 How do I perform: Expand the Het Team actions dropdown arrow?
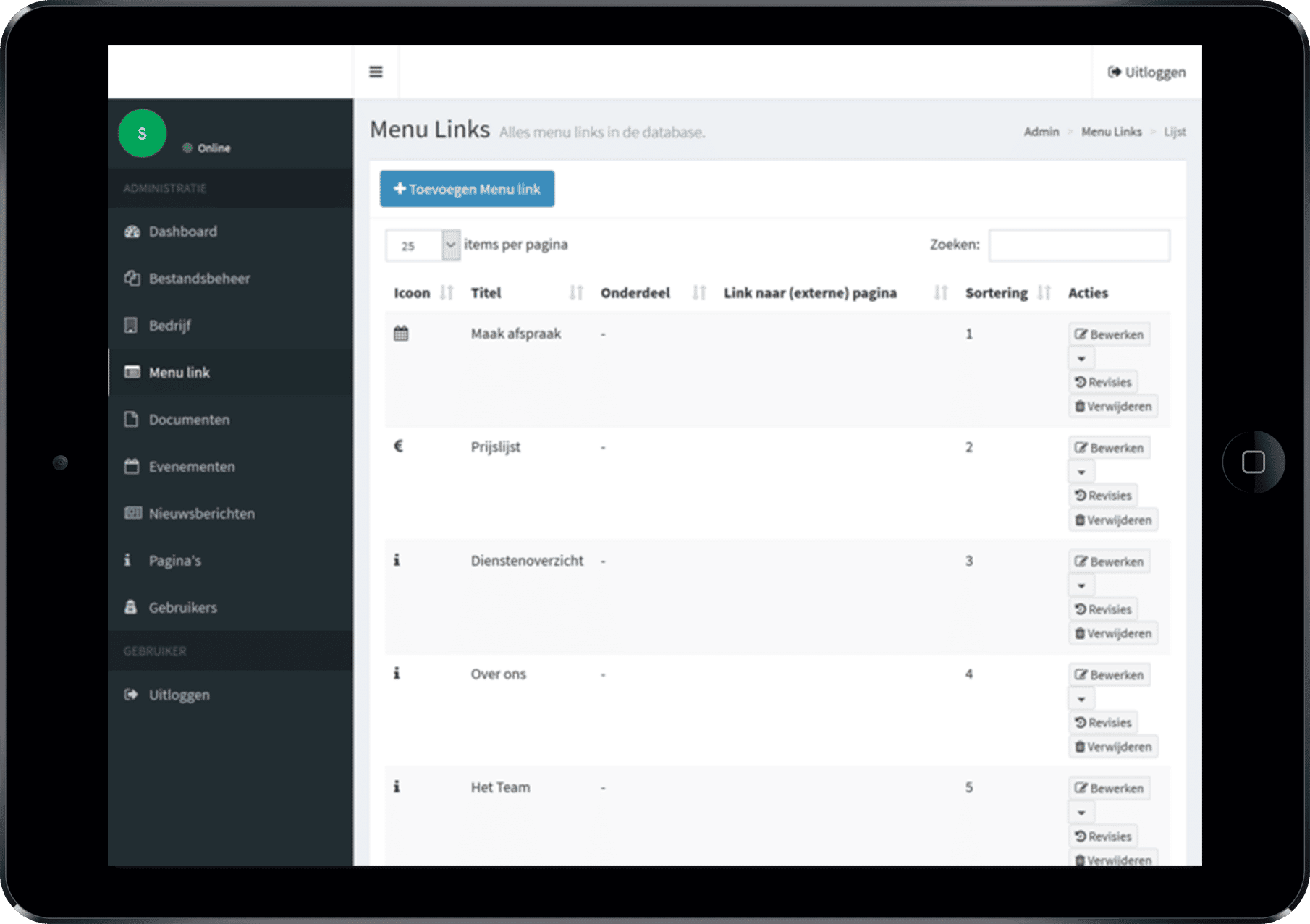(1081, 813)
